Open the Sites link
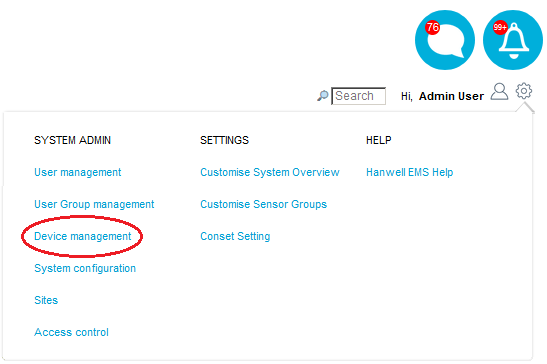547x364 pixels. point(46,300)
